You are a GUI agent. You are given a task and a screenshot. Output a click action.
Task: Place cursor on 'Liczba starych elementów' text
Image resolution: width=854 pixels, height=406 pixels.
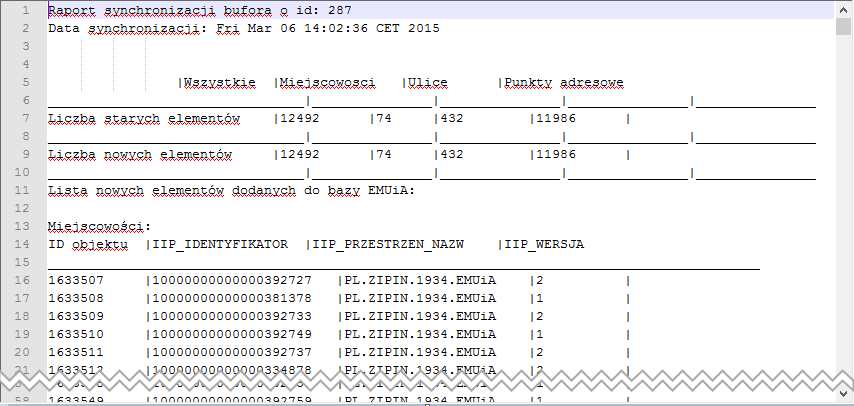pyautogui.click(x=144, y=118)
